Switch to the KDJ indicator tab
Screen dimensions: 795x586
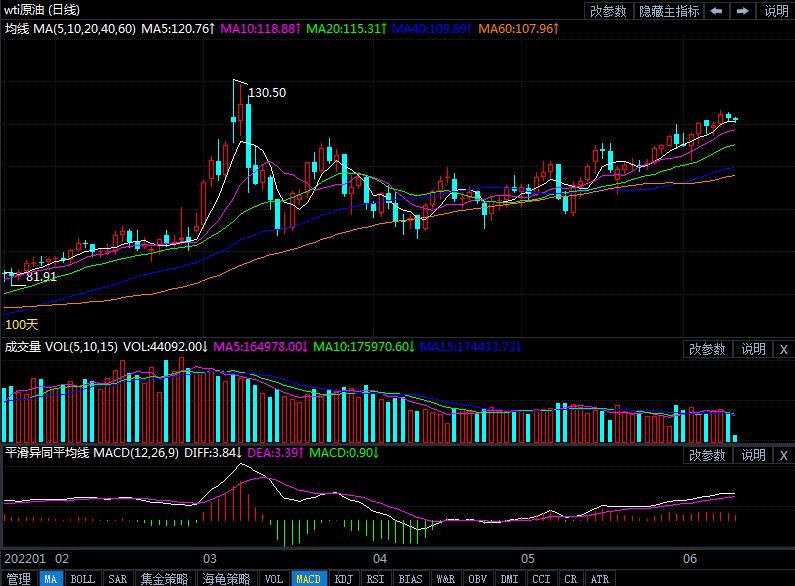pyautogui.click(x=343, y=578)
